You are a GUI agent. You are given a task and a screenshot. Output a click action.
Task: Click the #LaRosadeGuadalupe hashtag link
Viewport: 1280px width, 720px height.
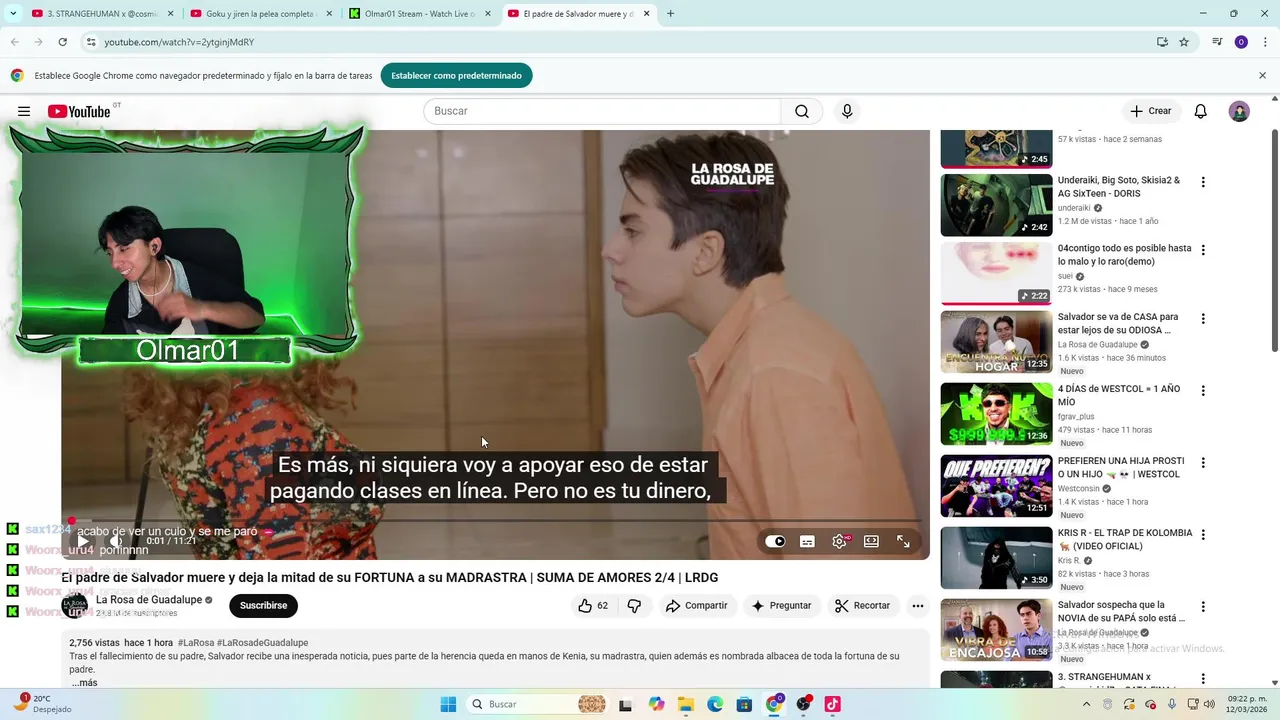pos(262,643)
